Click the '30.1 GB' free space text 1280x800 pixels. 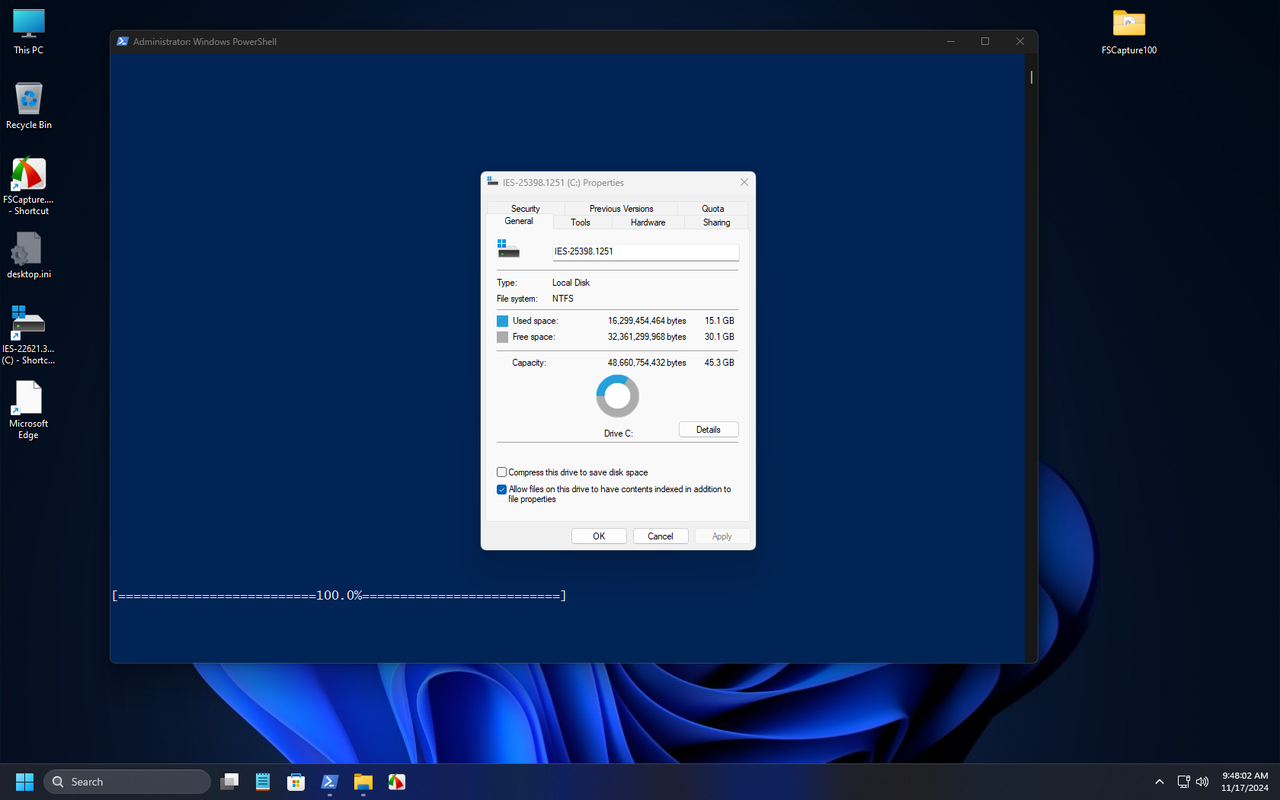(719, 337)
